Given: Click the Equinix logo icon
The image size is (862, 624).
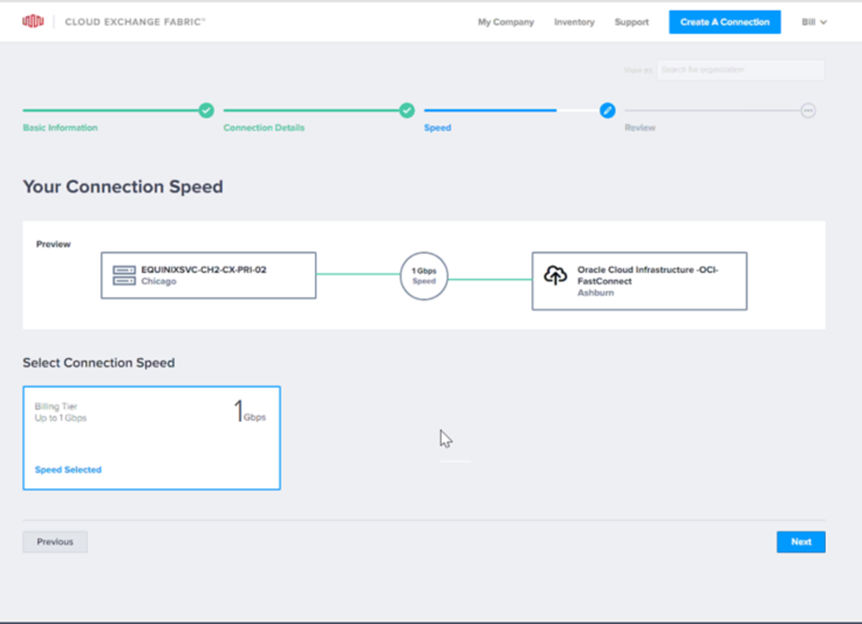Looking at the screenshot, I should point(33,21).
